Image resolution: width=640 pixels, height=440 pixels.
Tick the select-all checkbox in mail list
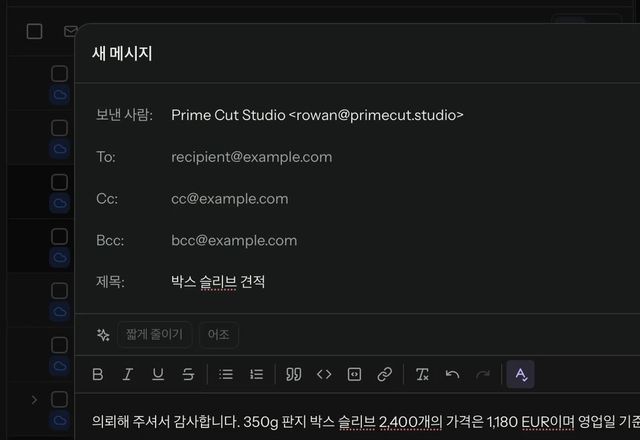[34, 31]
